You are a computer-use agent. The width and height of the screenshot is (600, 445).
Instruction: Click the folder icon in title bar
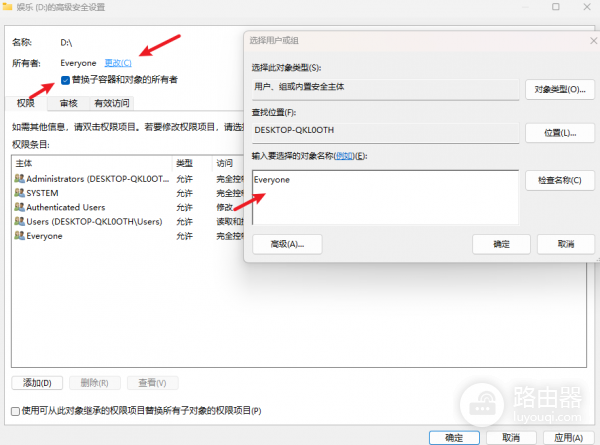coord(7,7)
